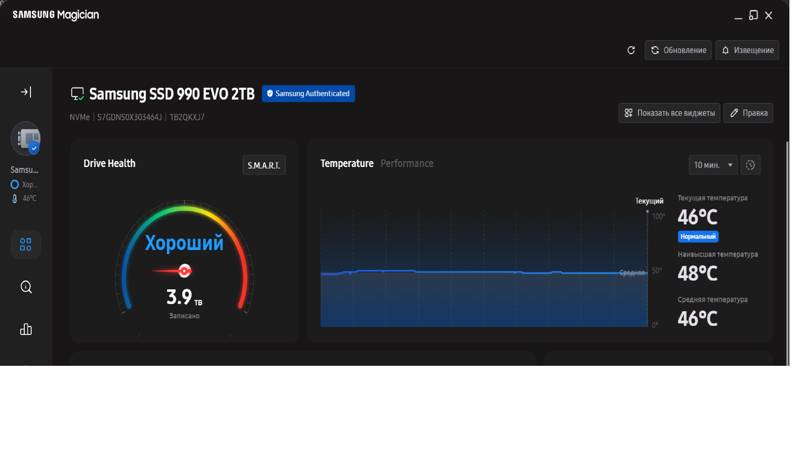Click the drive health gauge needle

[182, 270]
